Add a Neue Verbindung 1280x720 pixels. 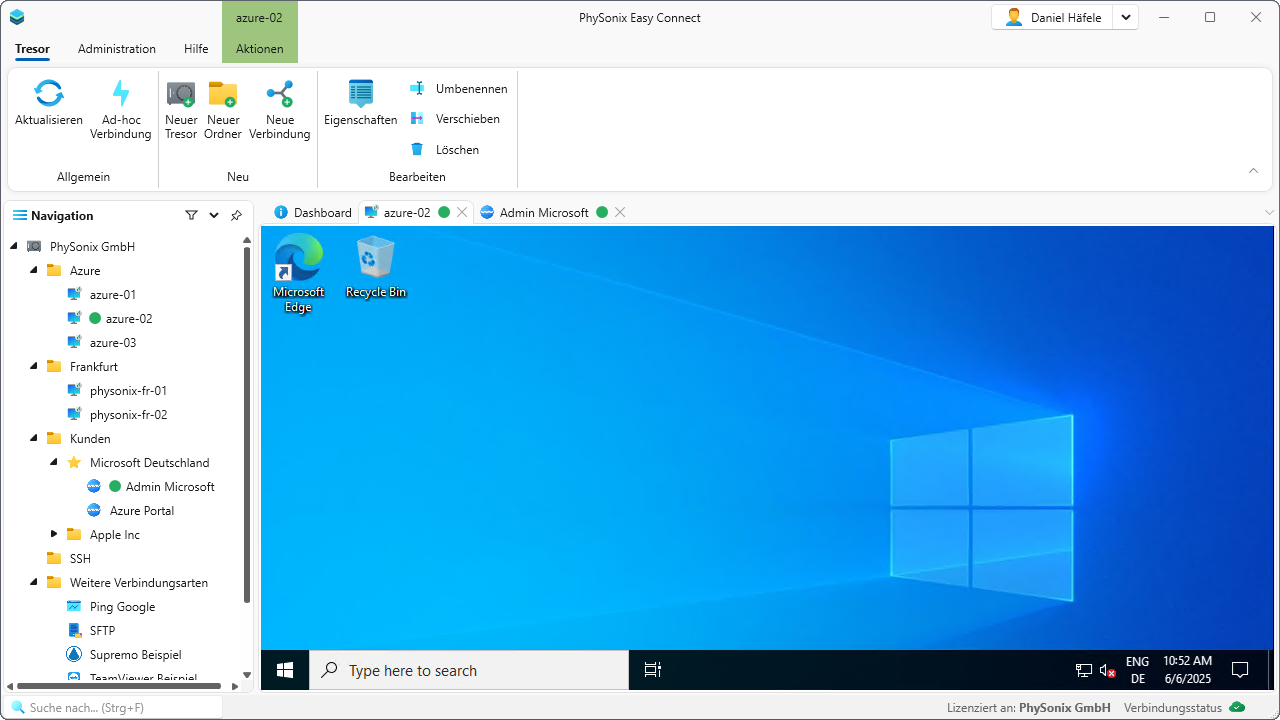(280, 110)
